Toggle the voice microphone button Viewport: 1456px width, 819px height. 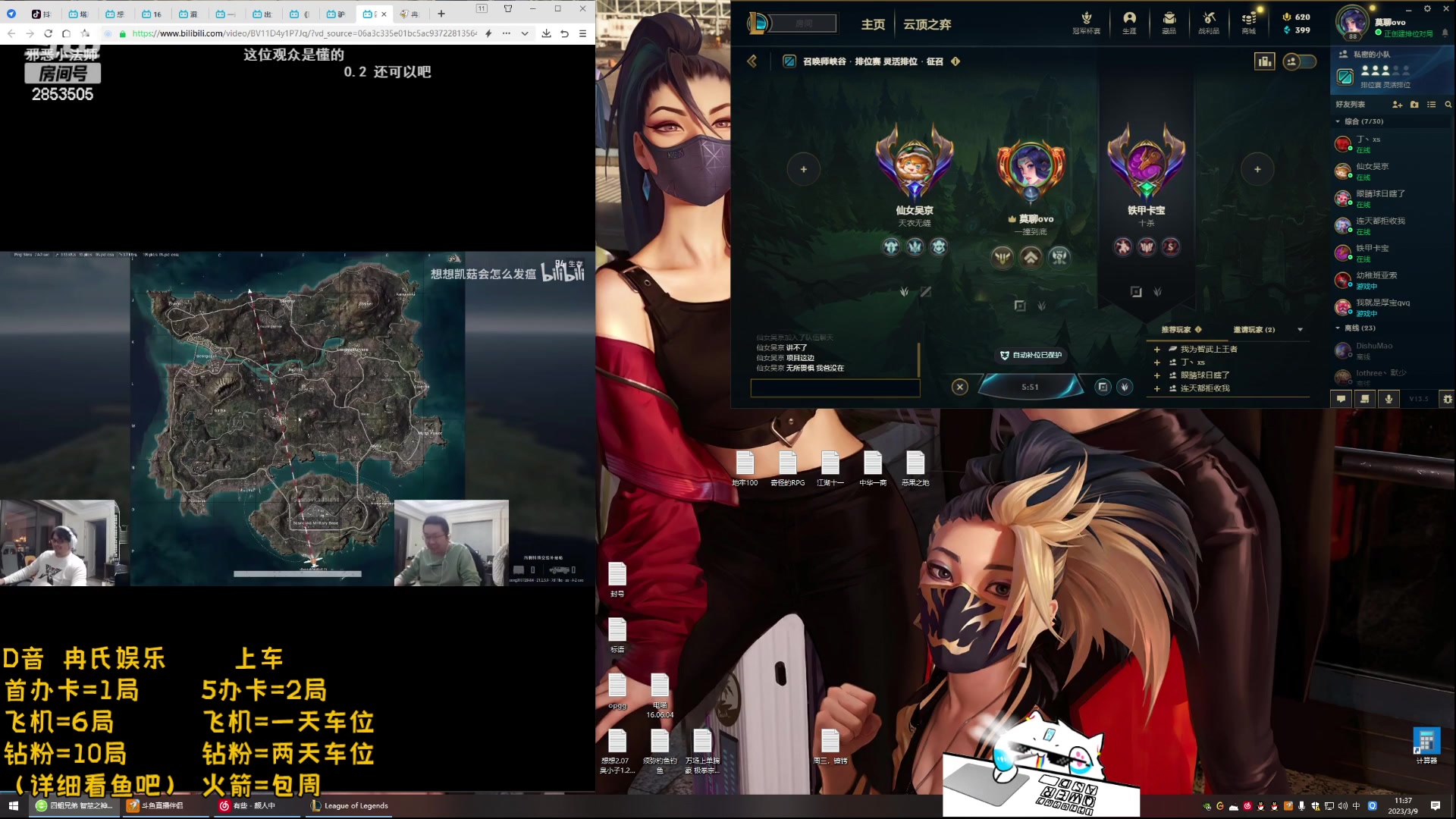click(x=1389, y=399)
